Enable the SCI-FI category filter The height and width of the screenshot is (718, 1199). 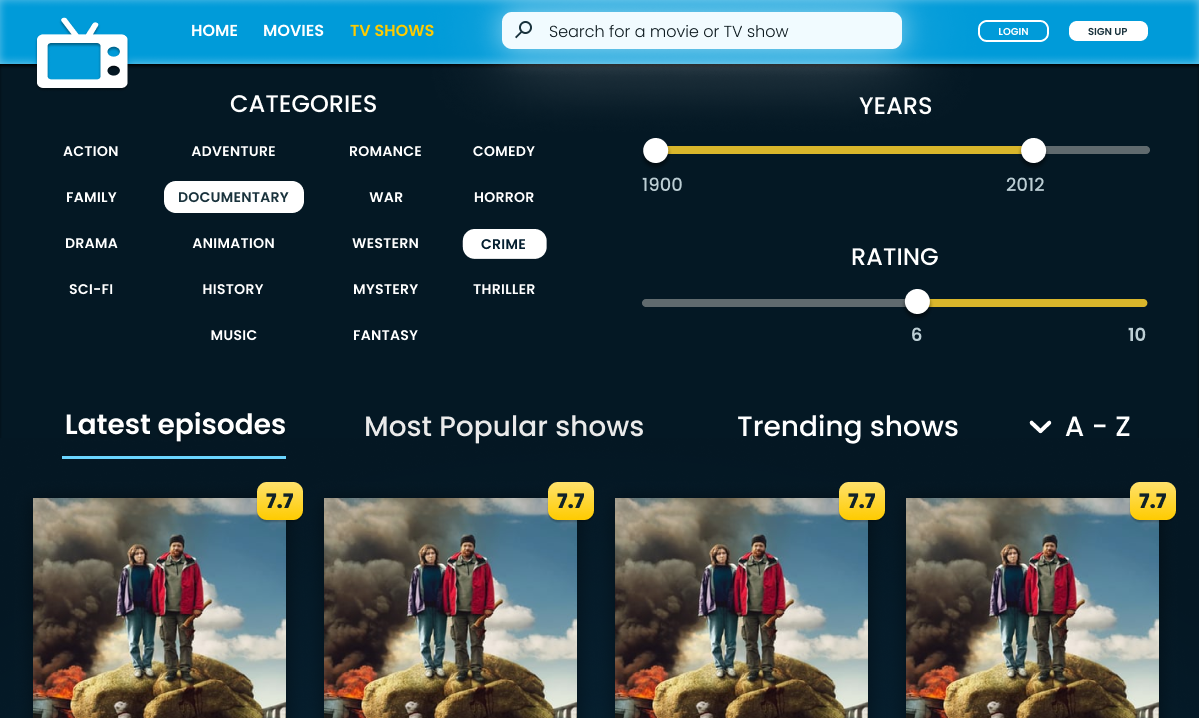pyautogui.click(x=91, y=289)
